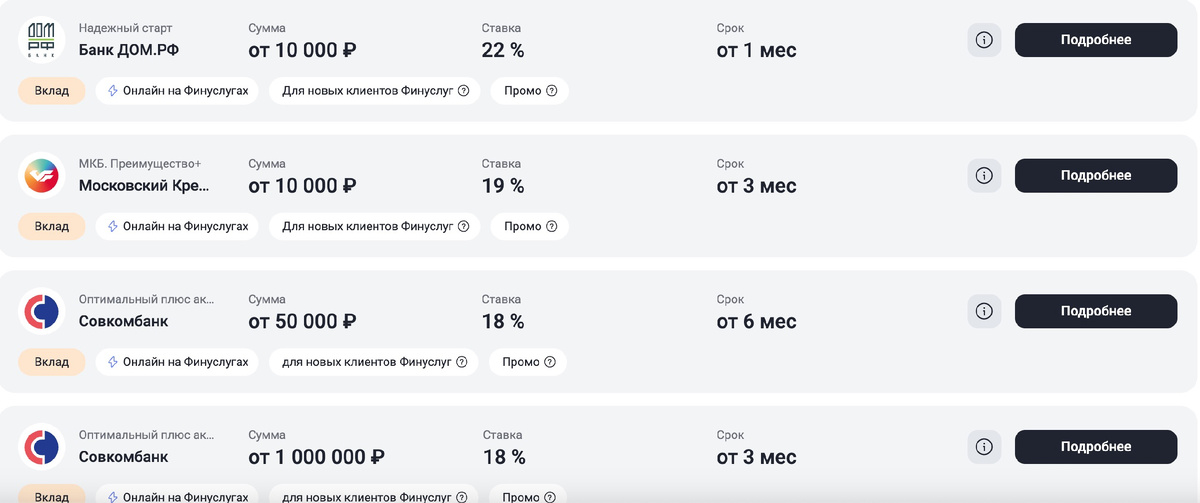The image size is (1200, 503).
Task: Select the Вклад tag in the Банк ДОМ.РФ card
Action: (52, 91)
